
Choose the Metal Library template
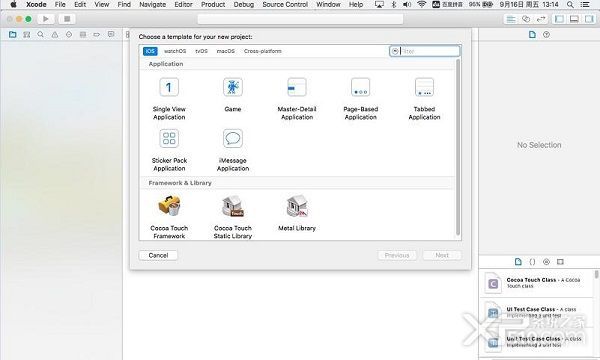coord(297,213)
